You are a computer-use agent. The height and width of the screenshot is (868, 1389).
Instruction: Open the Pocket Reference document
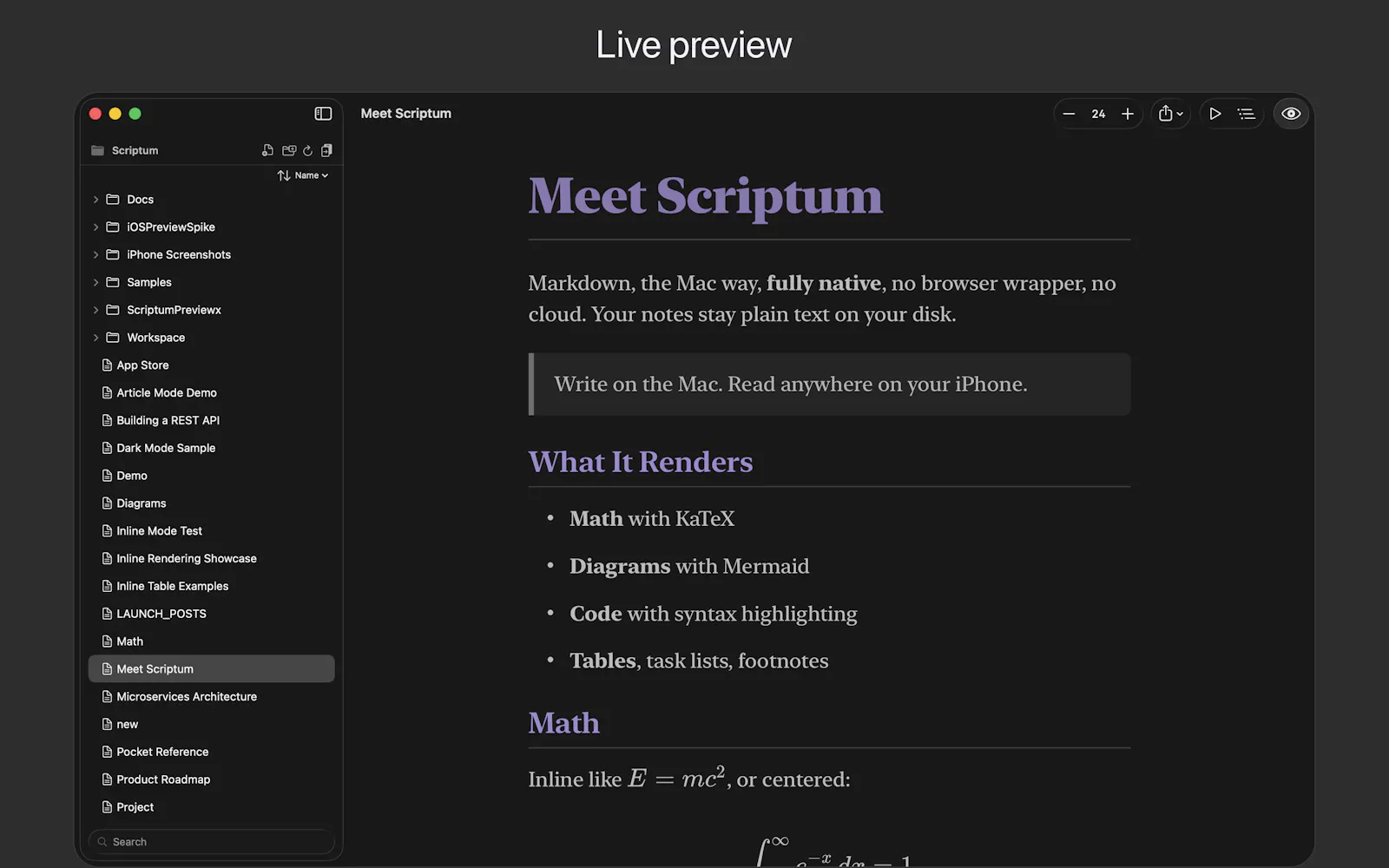(x=211, y=752)
